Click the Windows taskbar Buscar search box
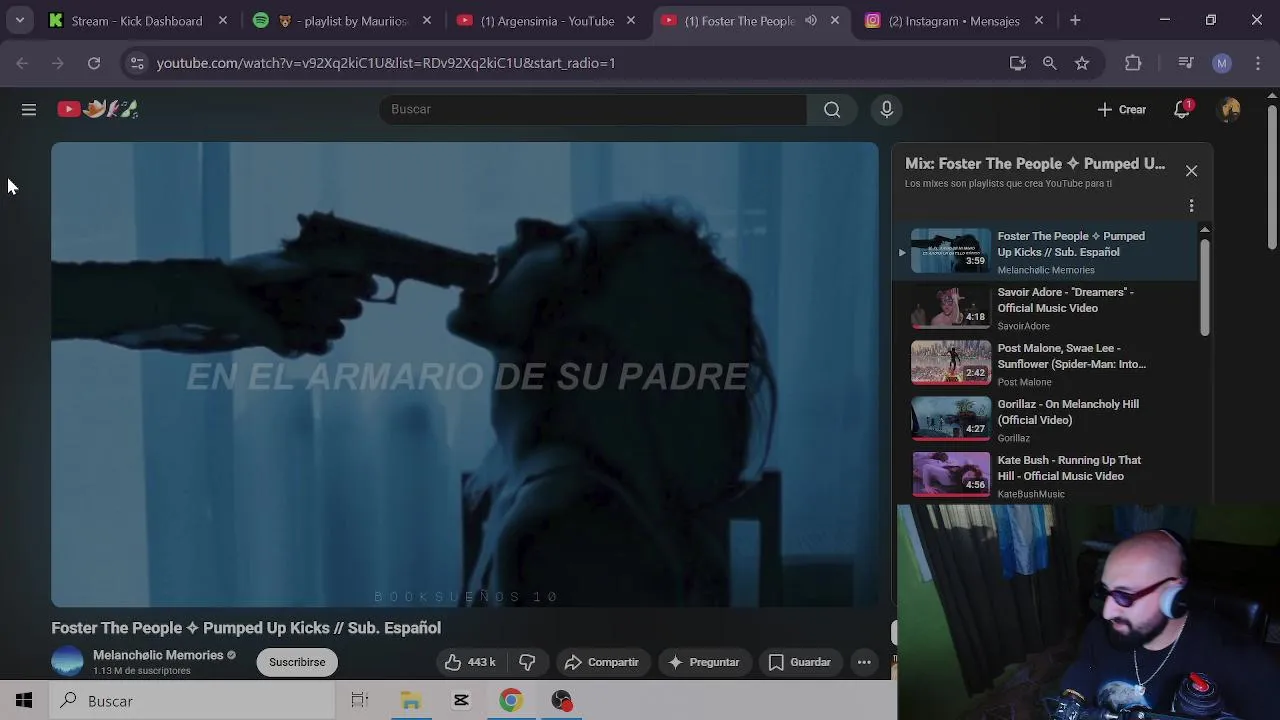Image resolution: width=1280 pixels, height=720 pixels. coord(192,701)
